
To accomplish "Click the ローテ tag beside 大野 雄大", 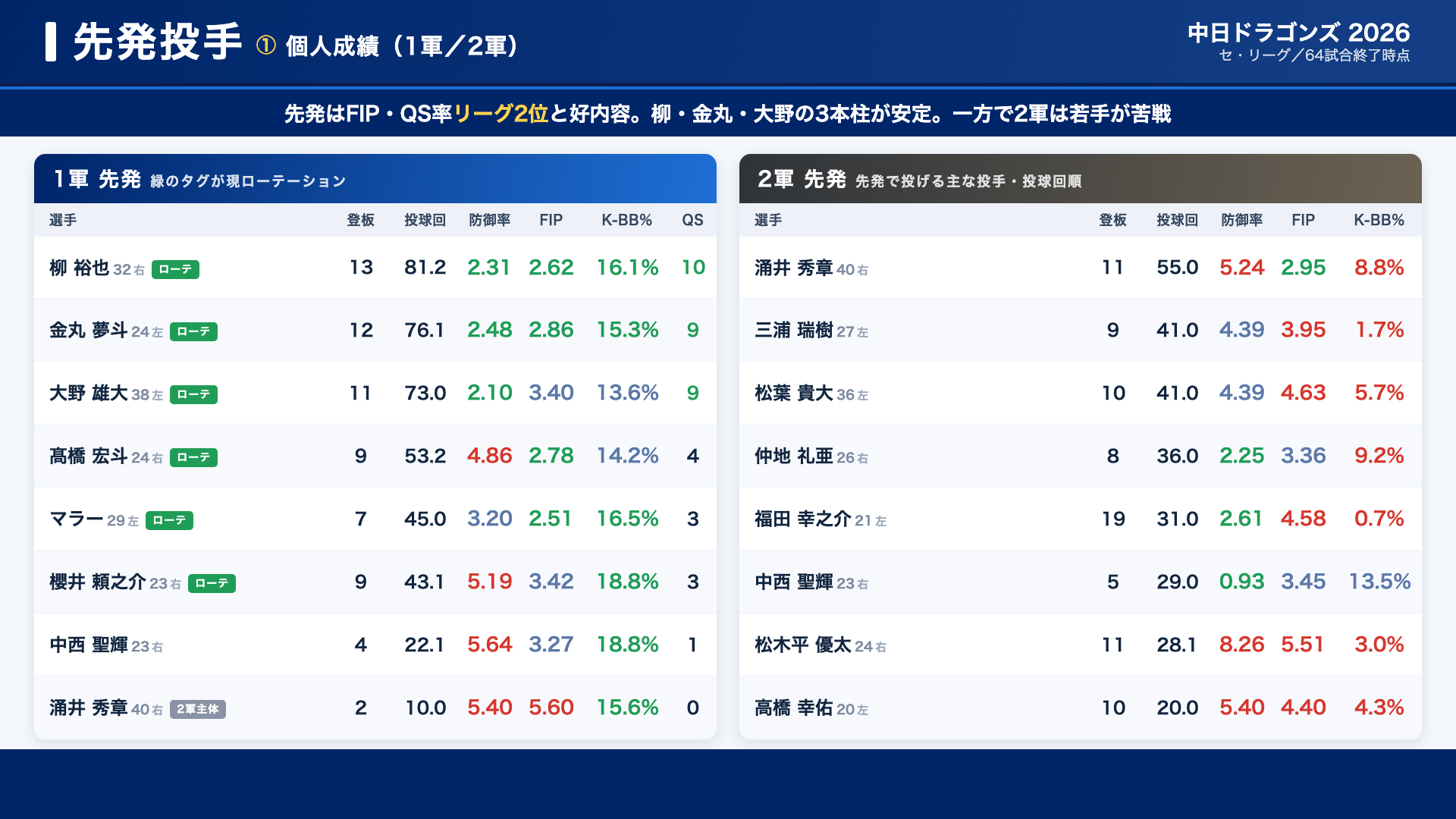I will [x=193, y=394].
